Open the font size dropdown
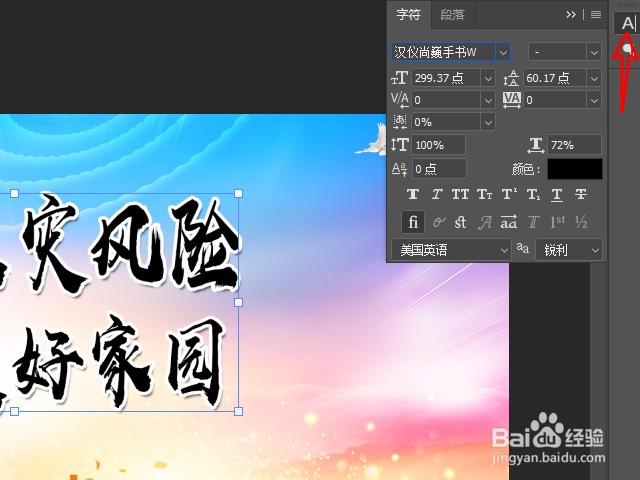This screenshot has height=480, width=640. 488,78
